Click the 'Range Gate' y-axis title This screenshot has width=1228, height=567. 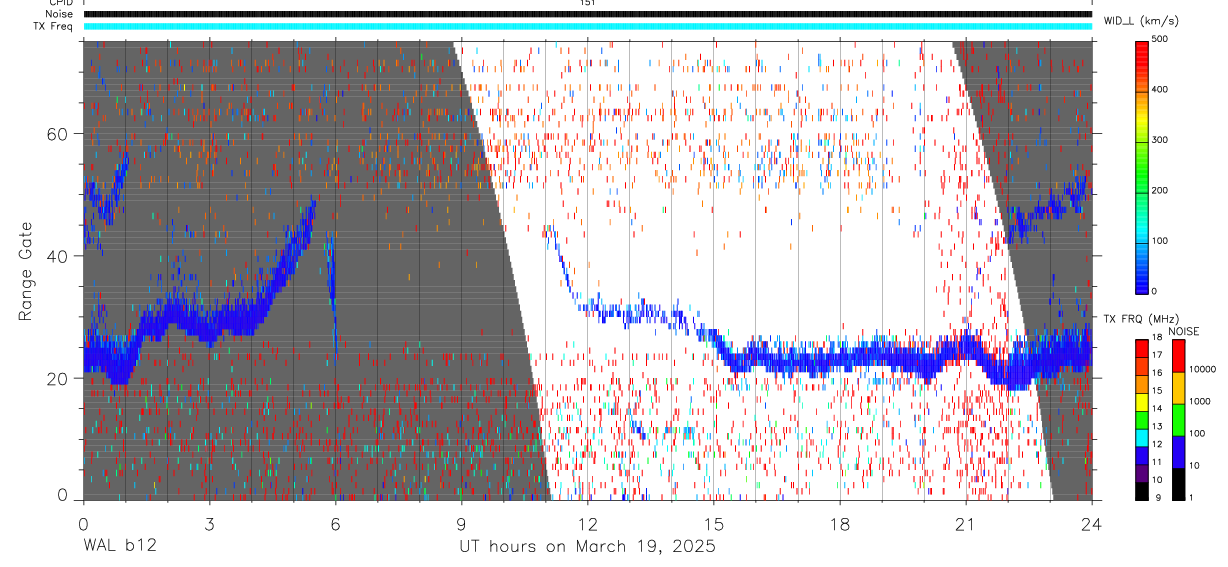pos(27,272)
